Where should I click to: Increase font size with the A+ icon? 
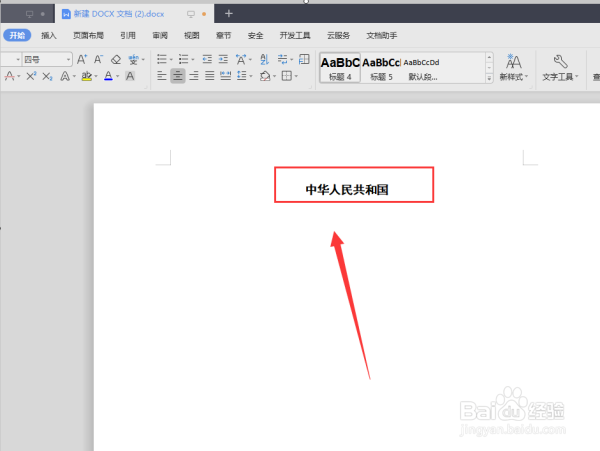[x=82, y=59]
